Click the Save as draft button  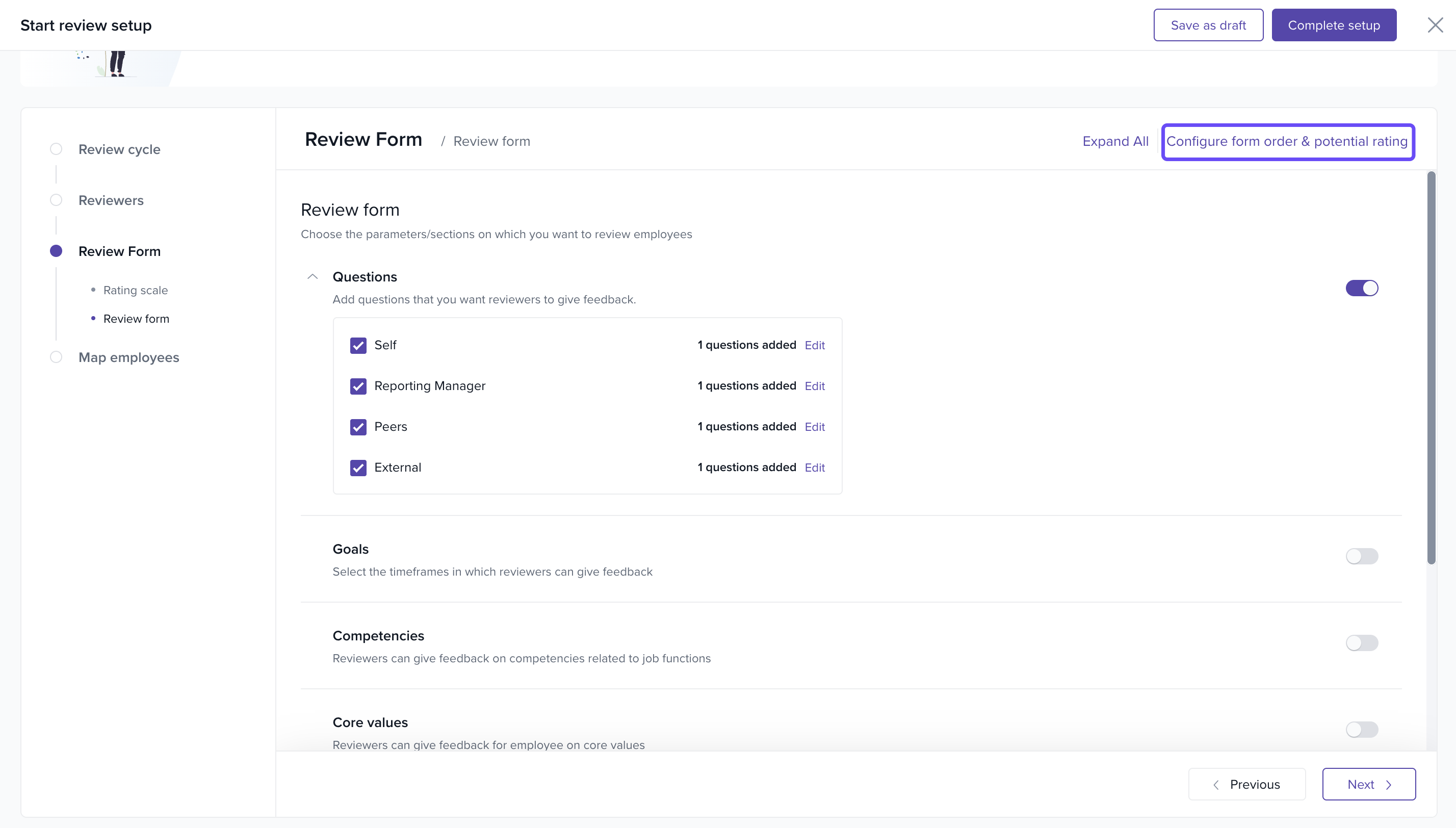[x=1208, y=25]
